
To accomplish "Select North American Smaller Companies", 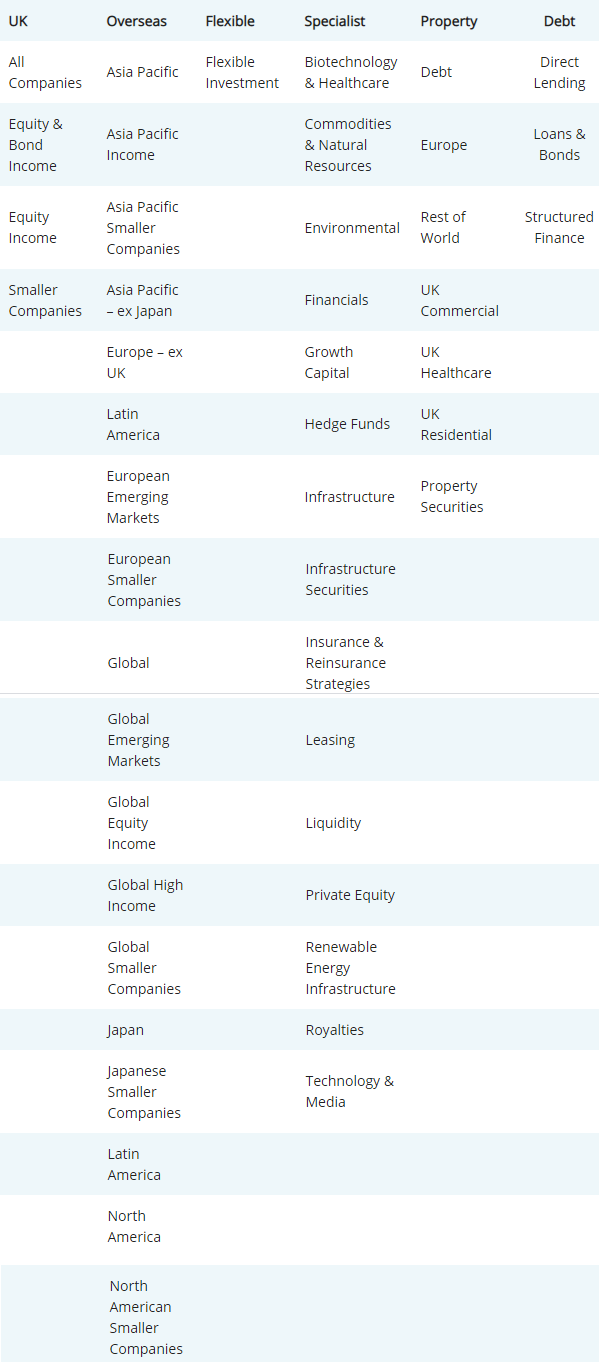I will [146, 1317].
